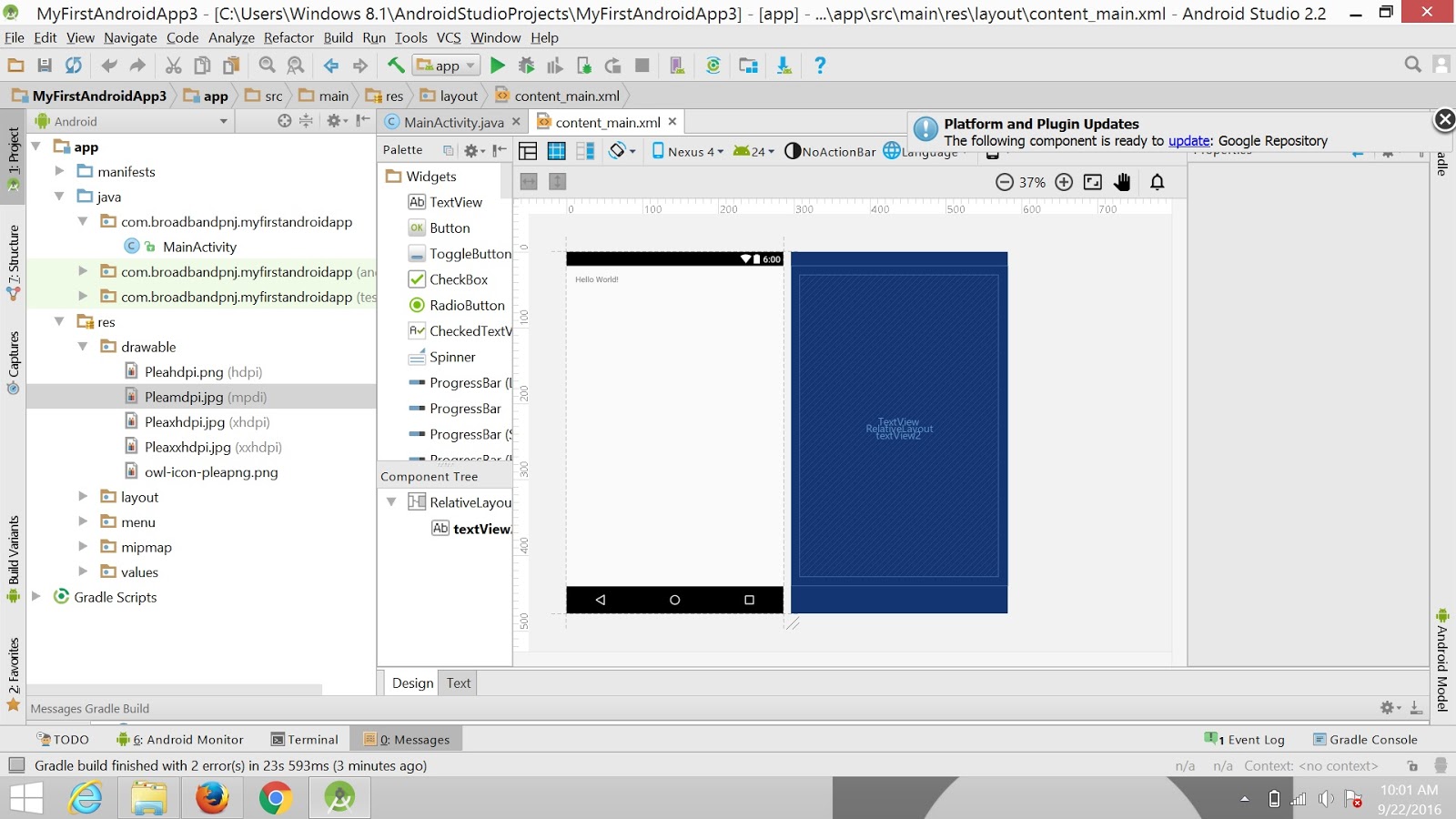Toggle NoActionBar theme selector
The image size is (1456, 819).
click(830, 151)
